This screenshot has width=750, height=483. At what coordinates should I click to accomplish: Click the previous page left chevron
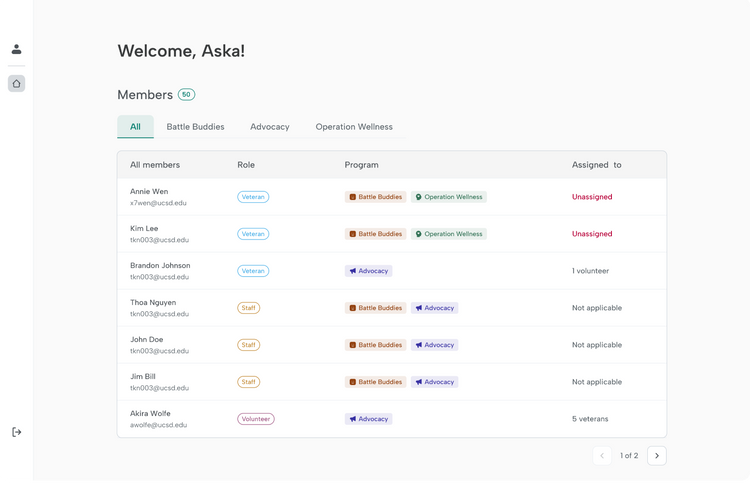coord(602,456)
